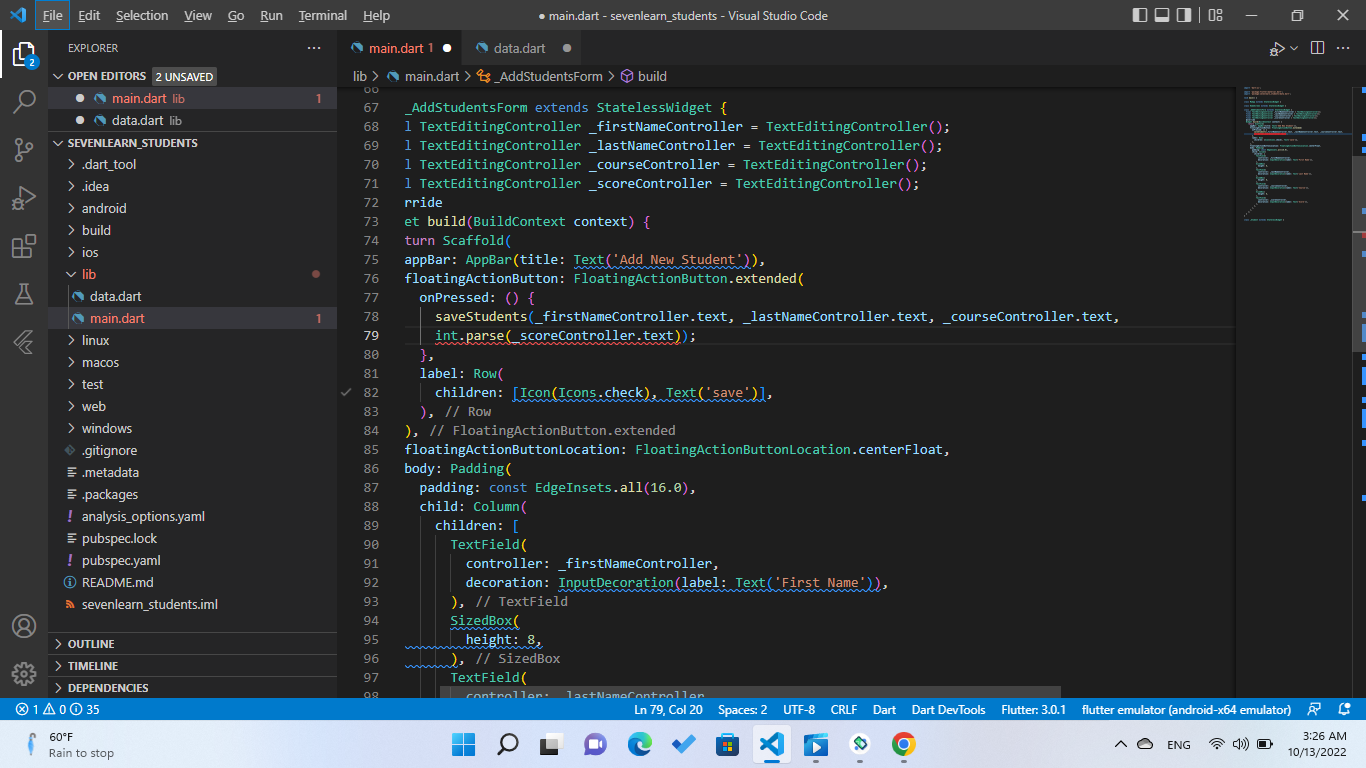1366x768 pixels.
Task: Switch to the data.dart editor tab
Action: [520, 48]
